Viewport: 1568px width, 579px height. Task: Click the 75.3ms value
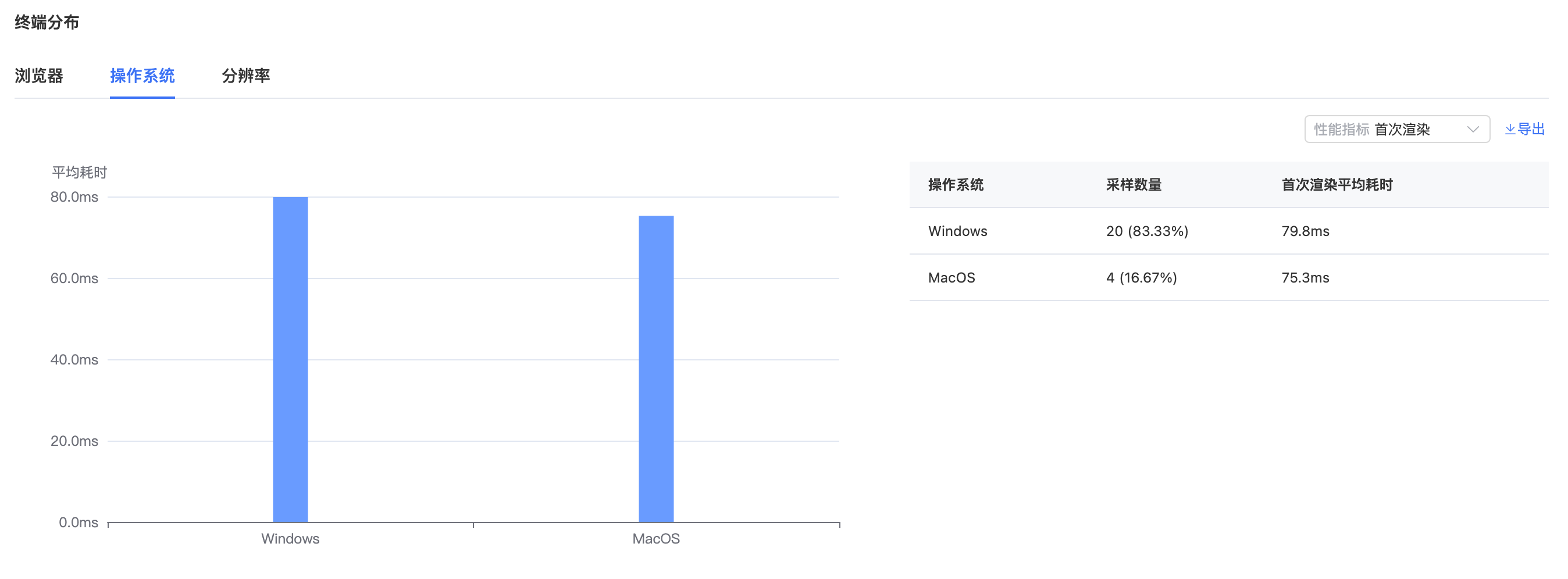pos(1305,278)
